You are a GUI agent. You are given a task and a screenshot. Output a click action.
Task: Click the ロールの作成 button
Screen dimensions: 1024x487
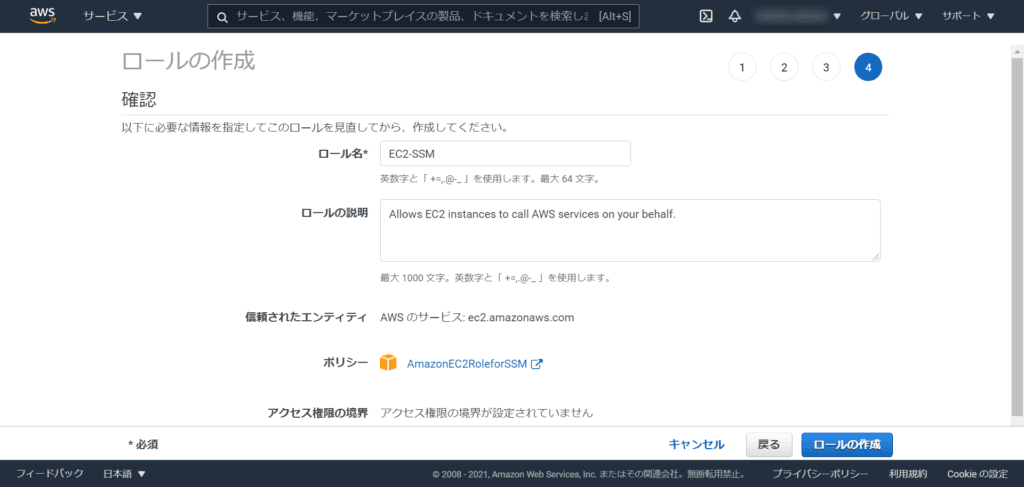pyautogui.click(x=846, y=444)
